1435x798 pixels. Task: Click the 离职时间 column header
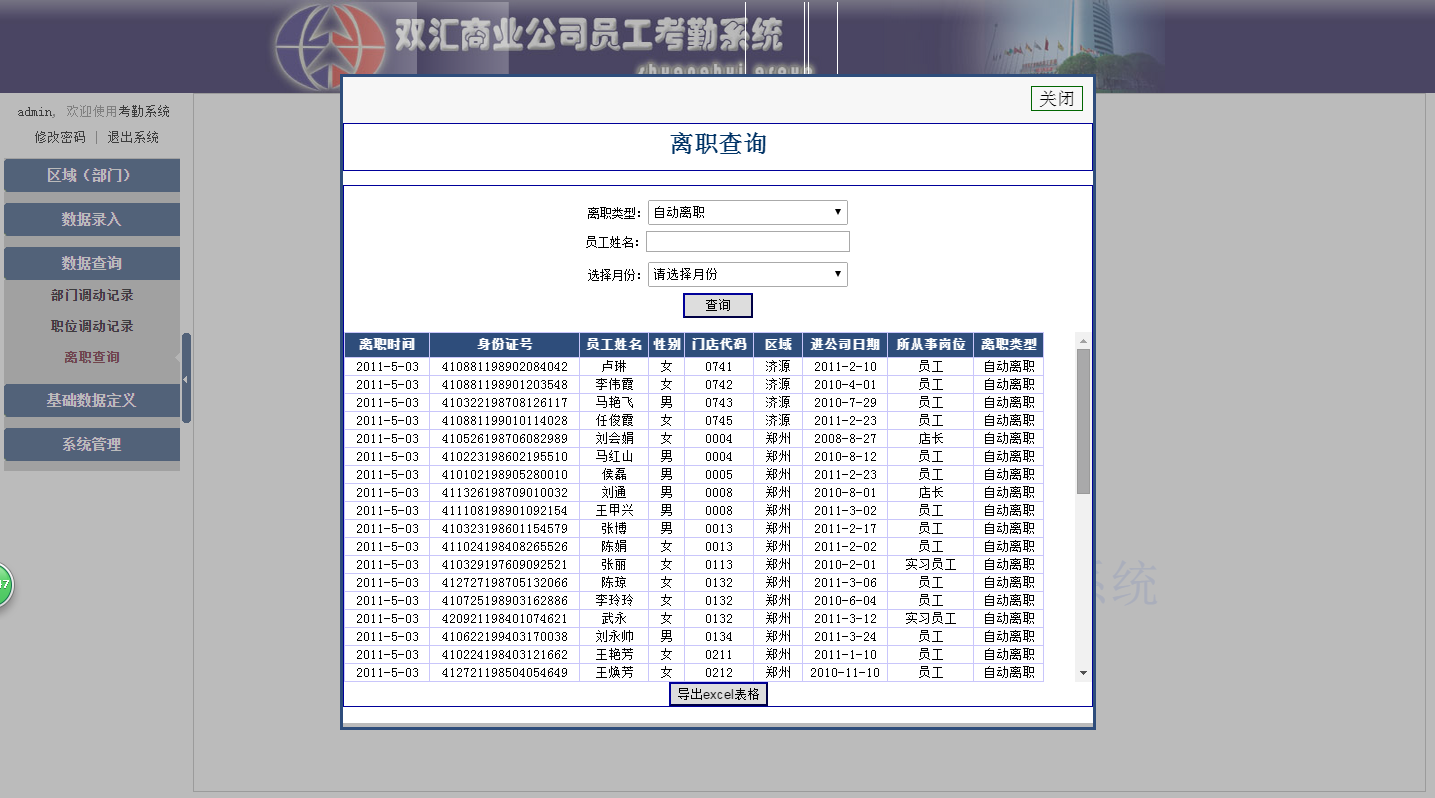[x=387, y=345]
